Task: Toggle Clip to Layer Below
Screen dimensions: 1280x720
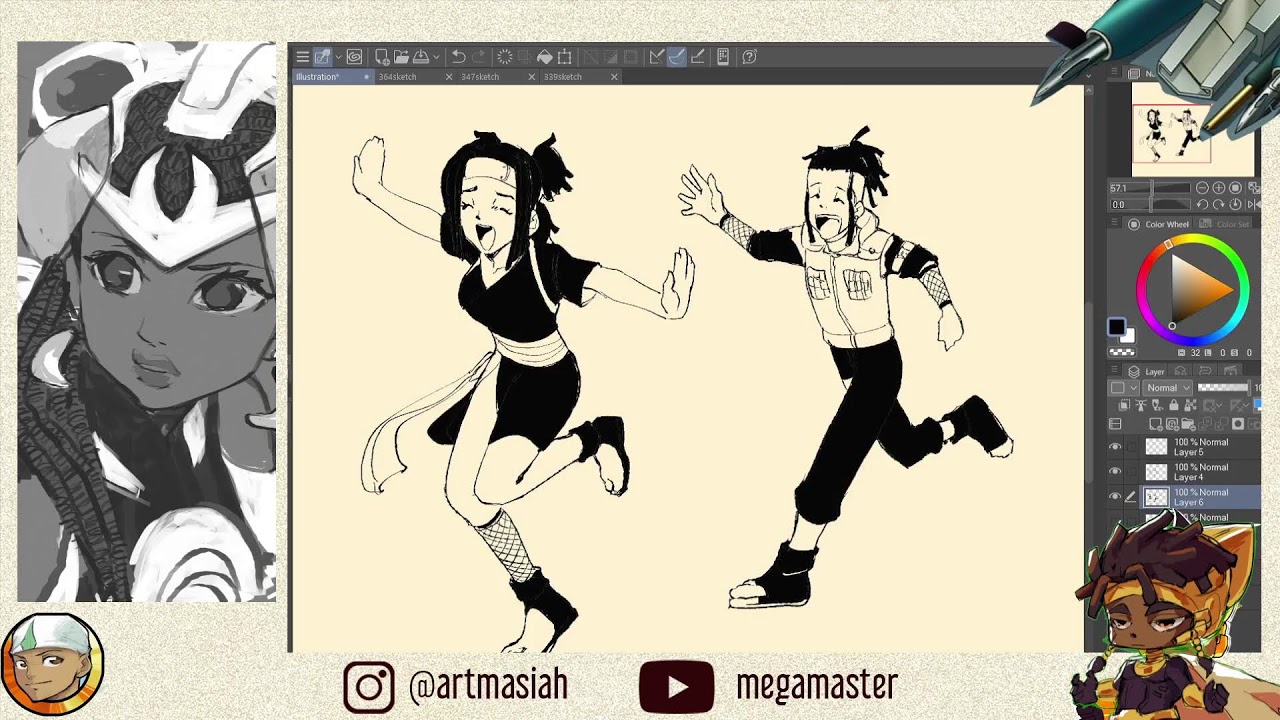Action: pyautogui.click(x=1124, y=405)
